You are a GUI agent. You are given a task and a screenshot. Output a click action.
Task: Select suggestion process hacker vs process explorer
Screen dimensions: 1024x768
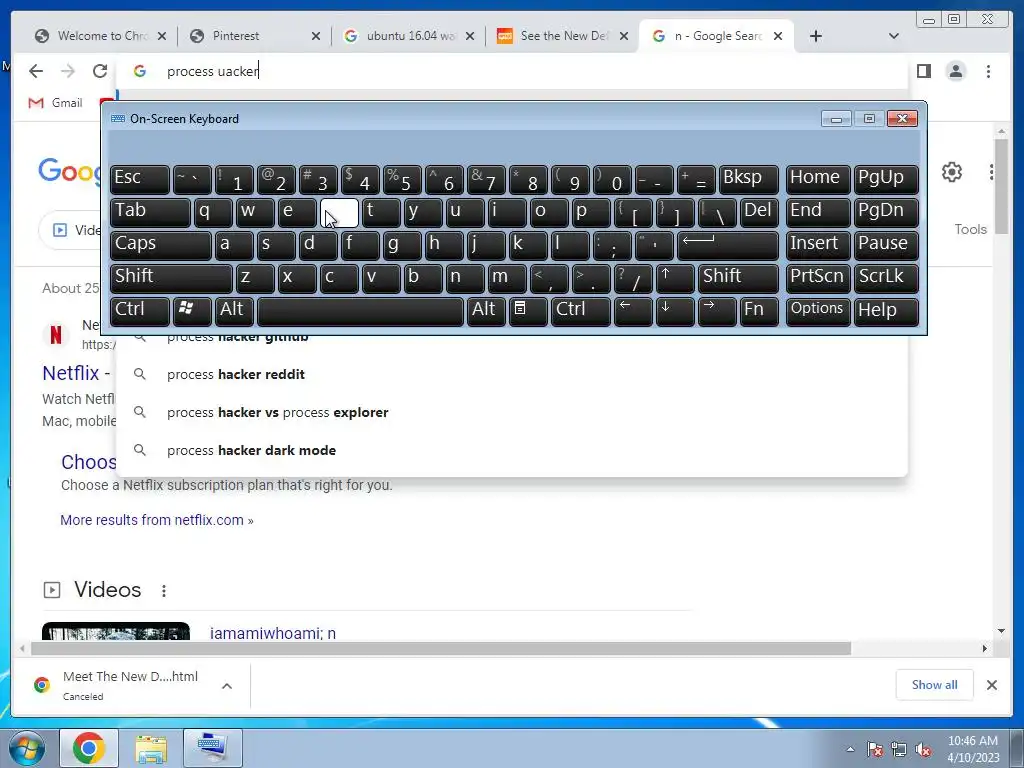point(512,412)
